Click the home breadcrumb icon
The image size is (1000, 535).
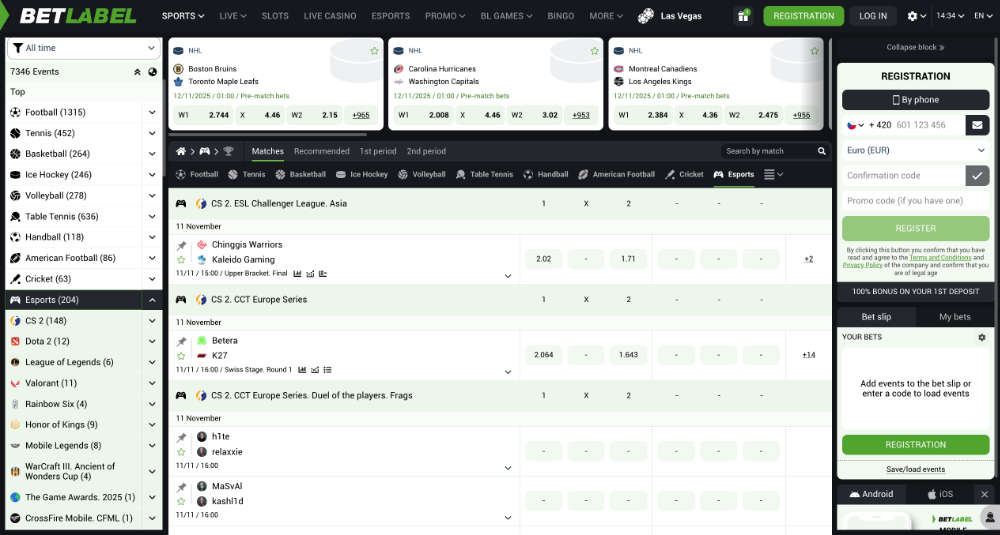181,151
